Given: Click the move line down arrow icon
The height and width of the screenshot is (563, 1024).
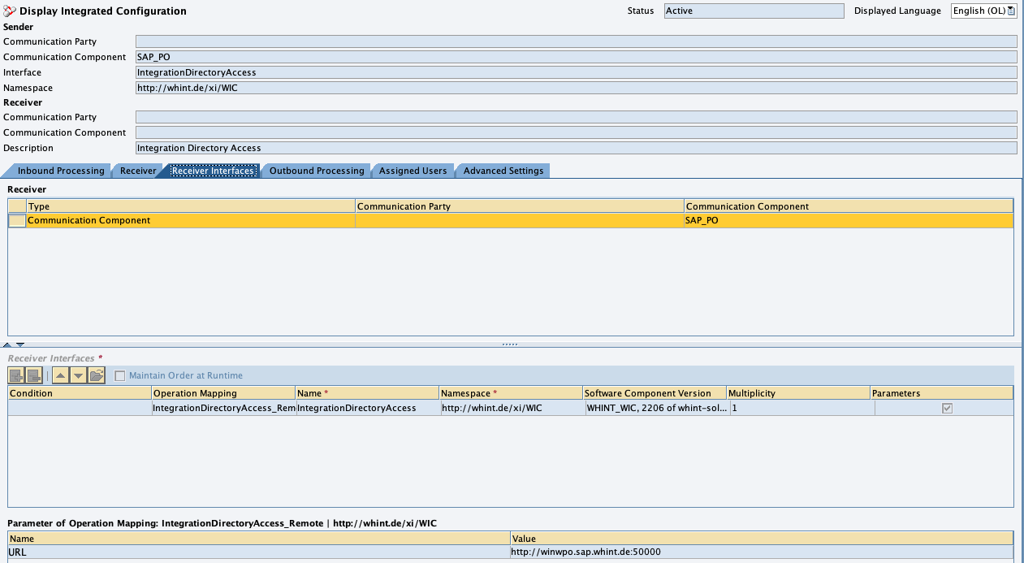Looking at the screenshot, I should tap(78, 376).
